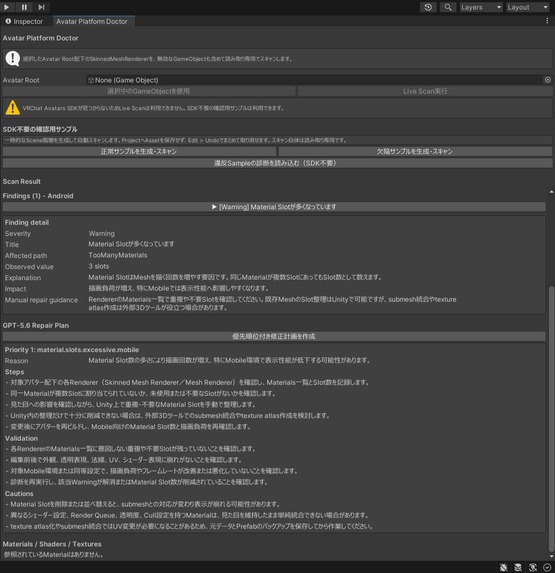Viewport: 555px width, 573px height.
Task: Click the auto-generate lighting status icon
Action: [x=533, y=567]
